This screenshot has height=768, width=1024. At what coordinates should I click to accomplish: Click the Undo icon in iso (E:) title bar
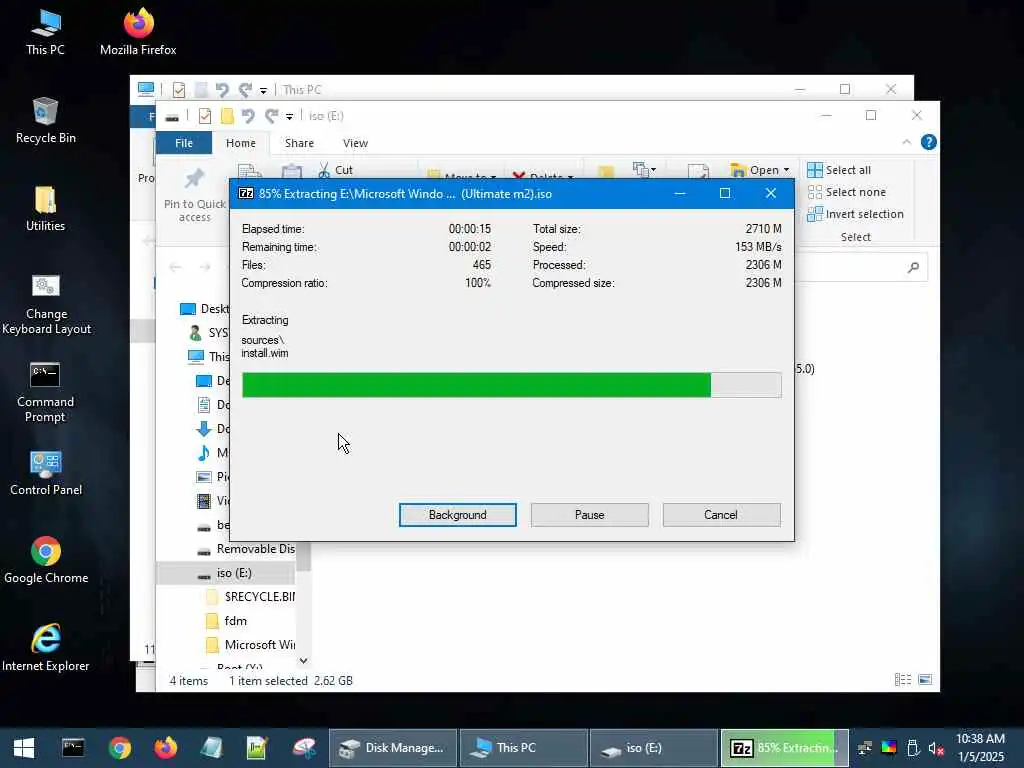tap(248, 116)
